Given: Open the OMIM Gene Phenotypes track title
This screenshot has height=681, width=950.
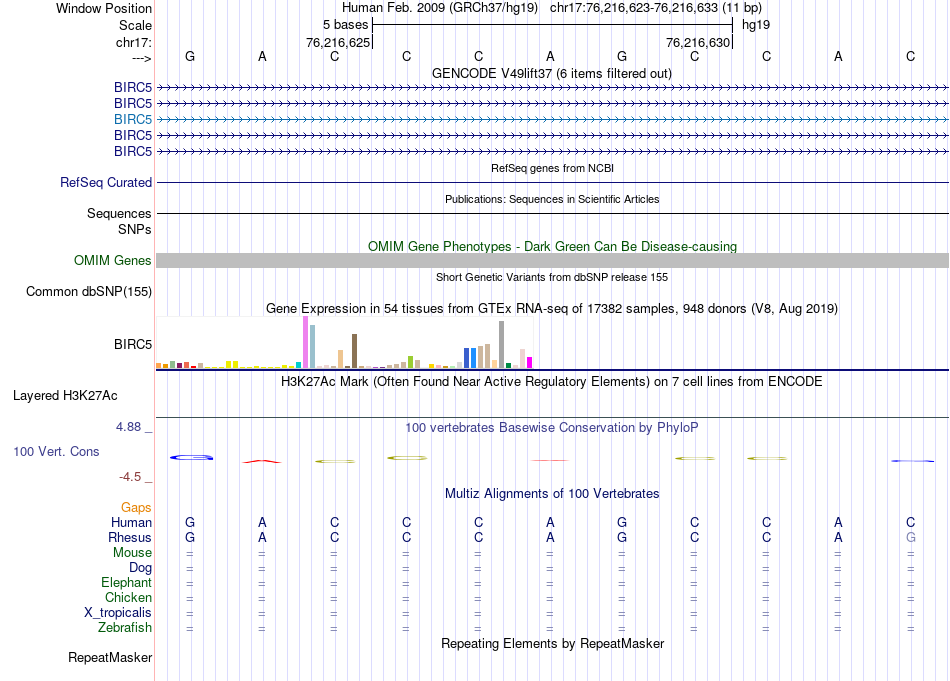Looking at the screenshot, I should [x=552, y=247].
